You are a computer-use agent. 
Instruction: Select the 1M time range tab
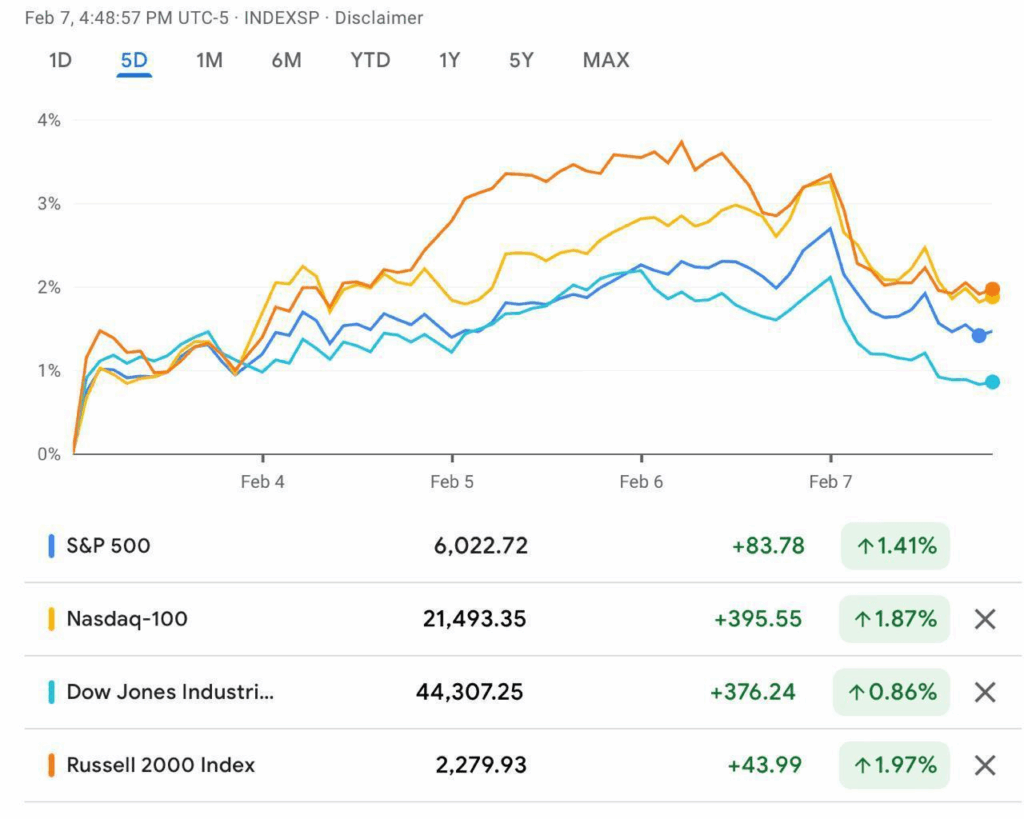click(x=209, y=60)
